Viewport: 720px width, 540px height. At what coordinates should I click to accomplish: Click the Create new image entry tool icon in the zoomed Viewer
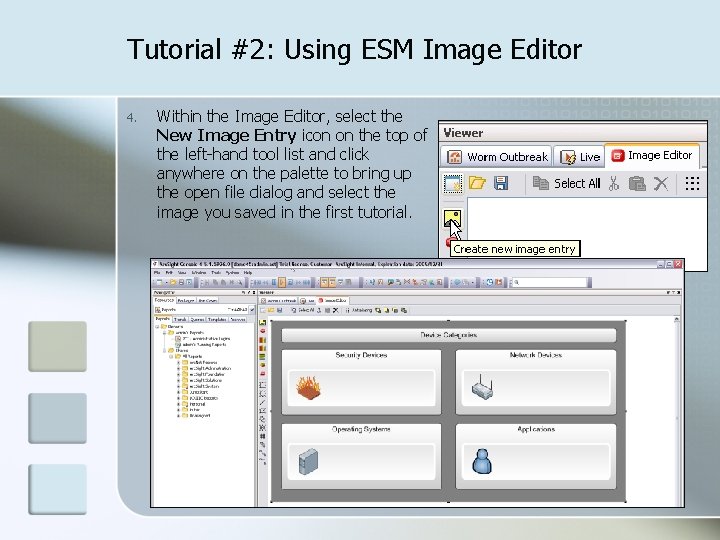[452, 219]
